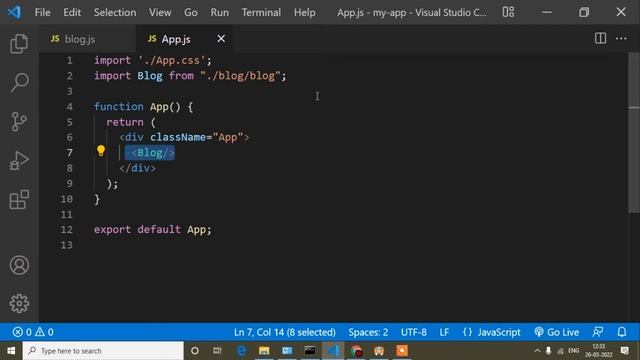
Task: Click the 'export default App;' line
Action: pos(153,229)
